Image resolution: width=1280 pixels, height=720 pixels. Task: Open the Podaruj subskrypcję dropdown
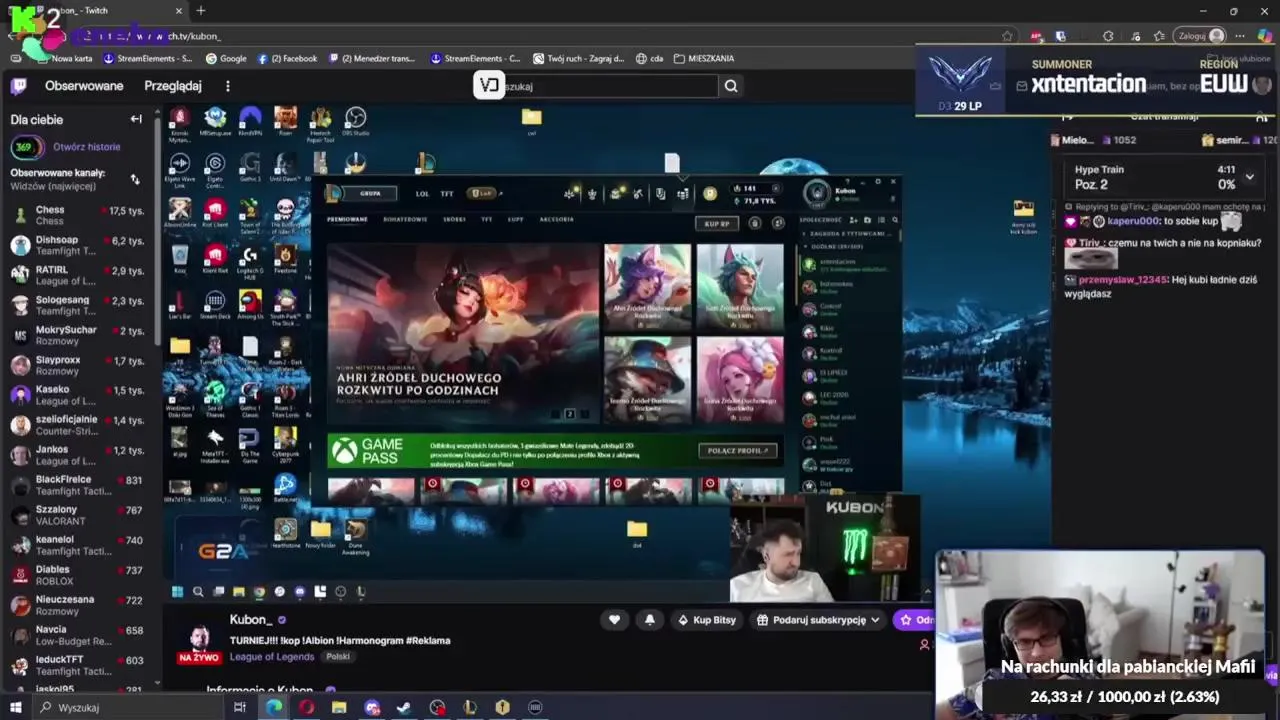point(818,620)
